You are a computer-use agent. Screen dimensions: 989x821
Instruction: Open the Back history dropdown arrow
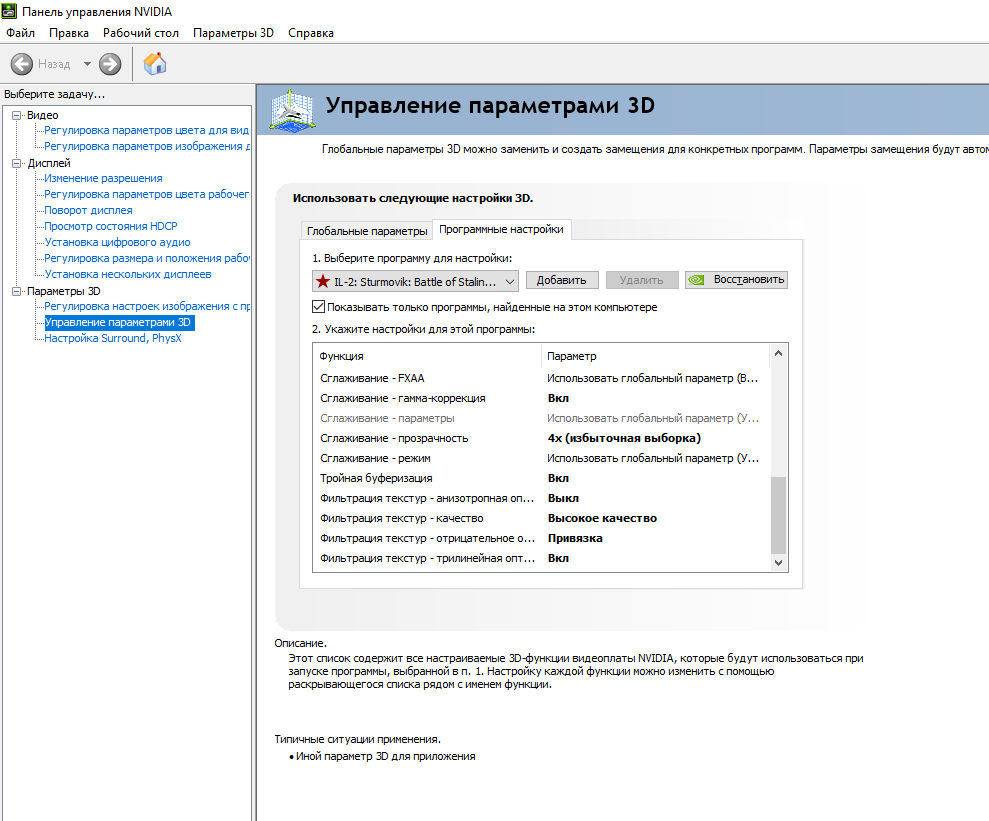click(87, 64)
